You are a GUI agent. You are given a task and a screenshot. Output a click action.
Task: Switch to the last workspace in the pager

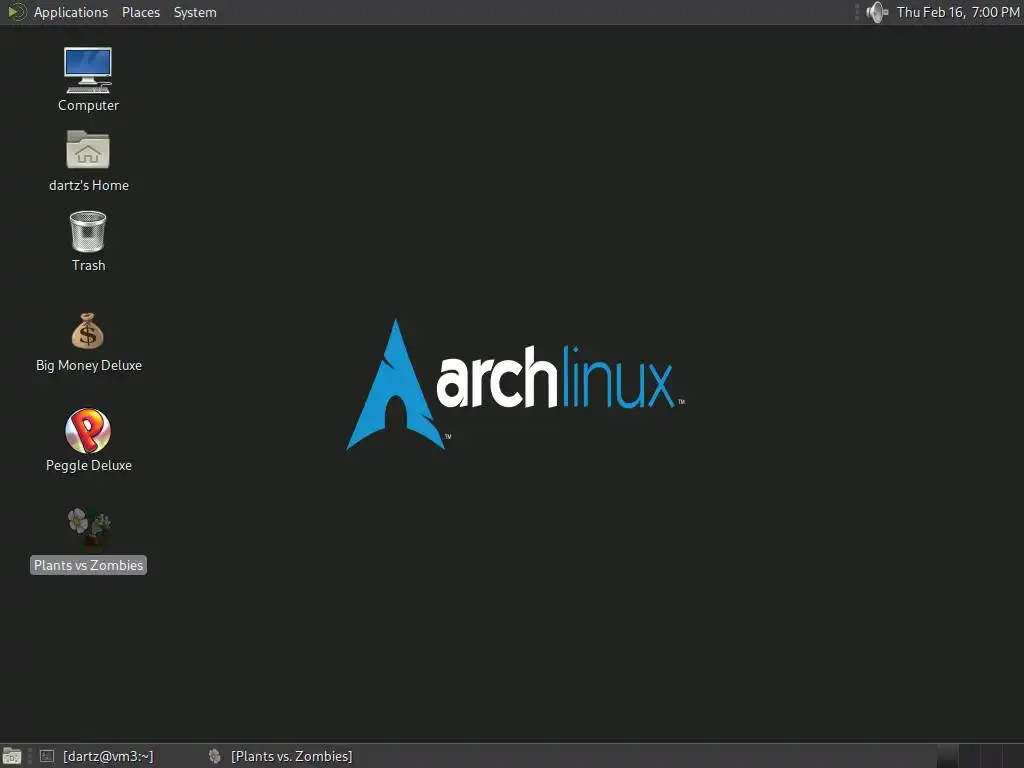(x=1014, y=756)
